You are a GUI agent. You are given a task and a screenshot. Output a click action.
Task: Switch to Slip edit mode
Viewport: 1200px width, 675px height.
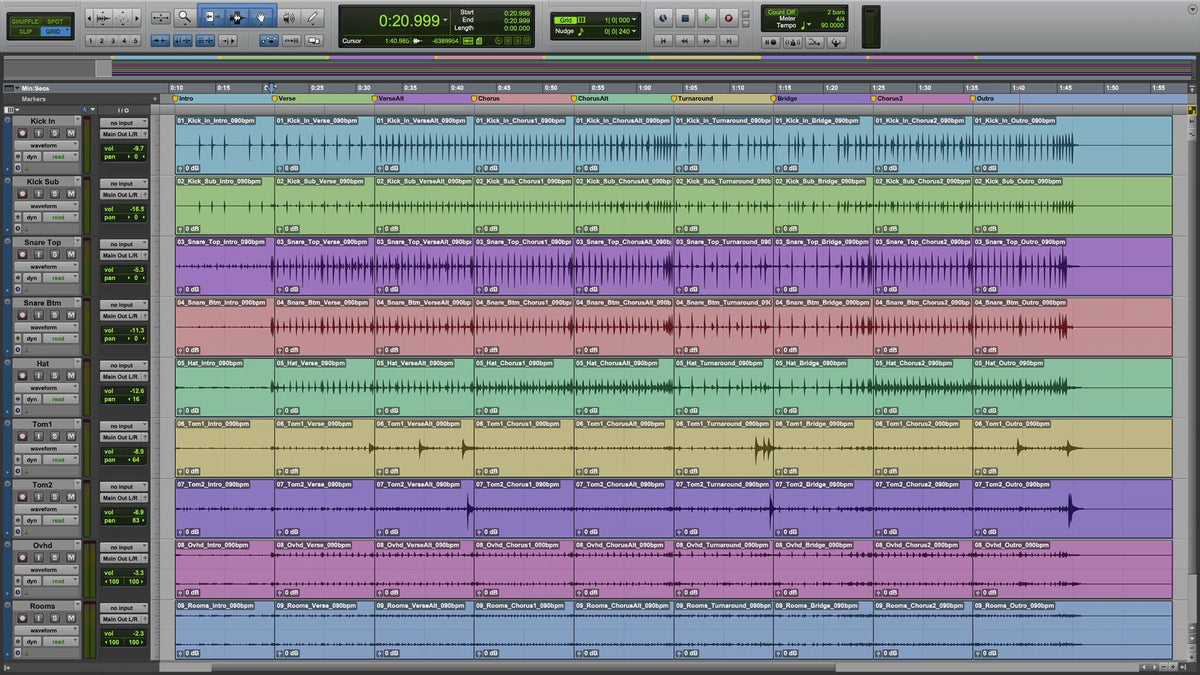(25, 31)
